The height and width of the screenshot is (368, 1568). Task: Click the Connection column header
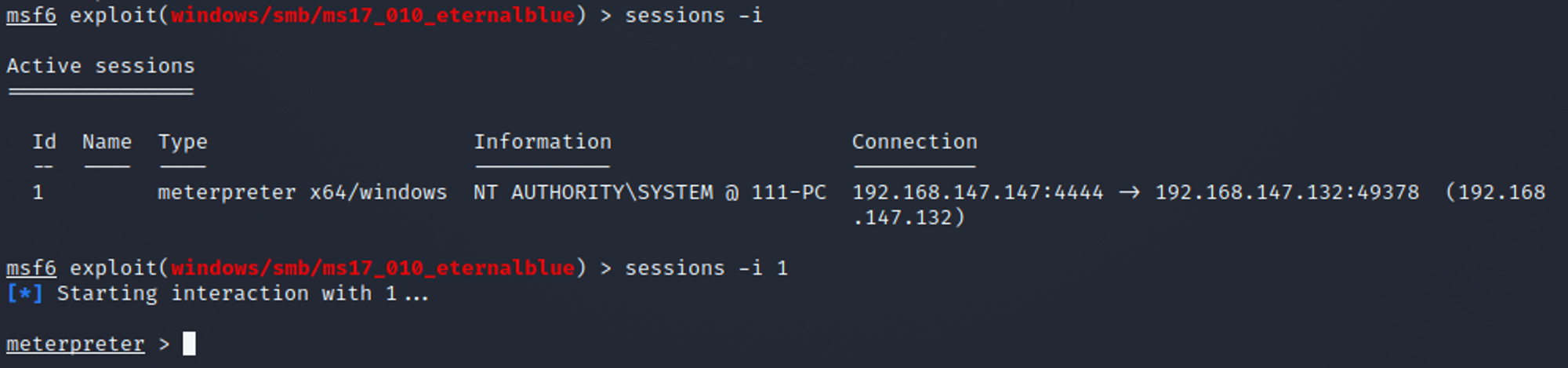[x=915, y=142]
